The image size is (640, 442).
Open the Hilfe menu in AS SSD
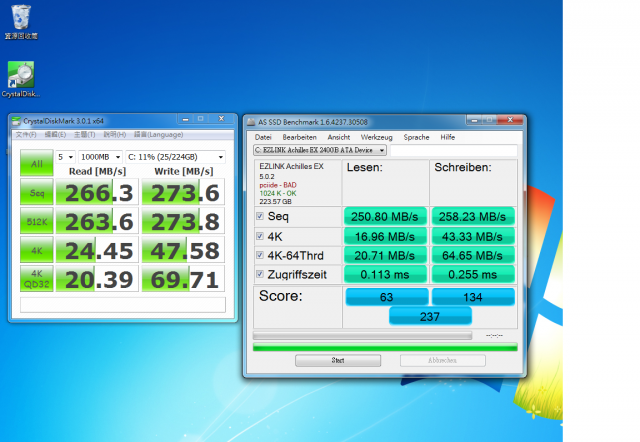click(447, 137)
